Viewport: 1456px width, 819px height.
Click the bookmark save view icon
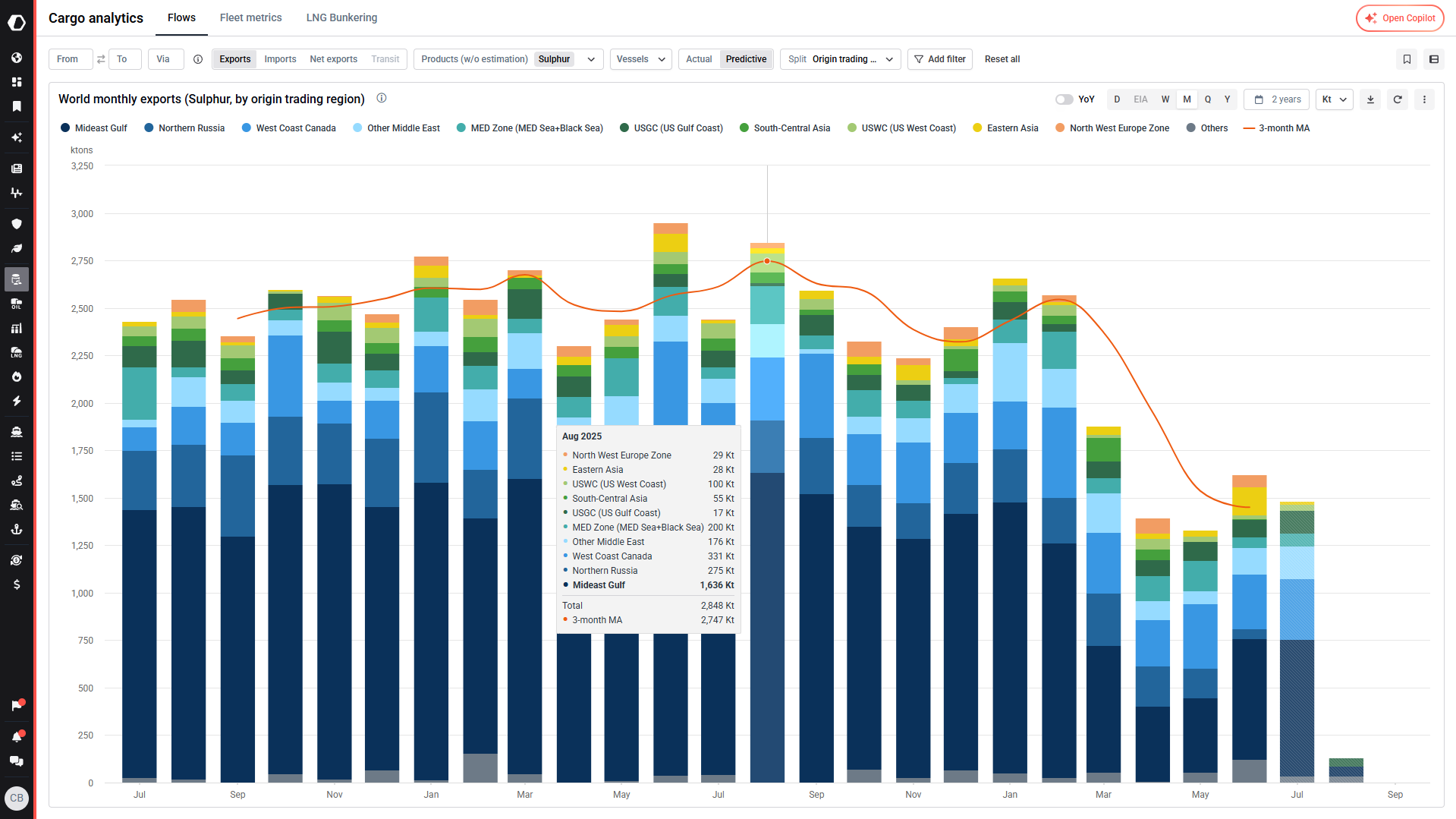[1407, 59]
